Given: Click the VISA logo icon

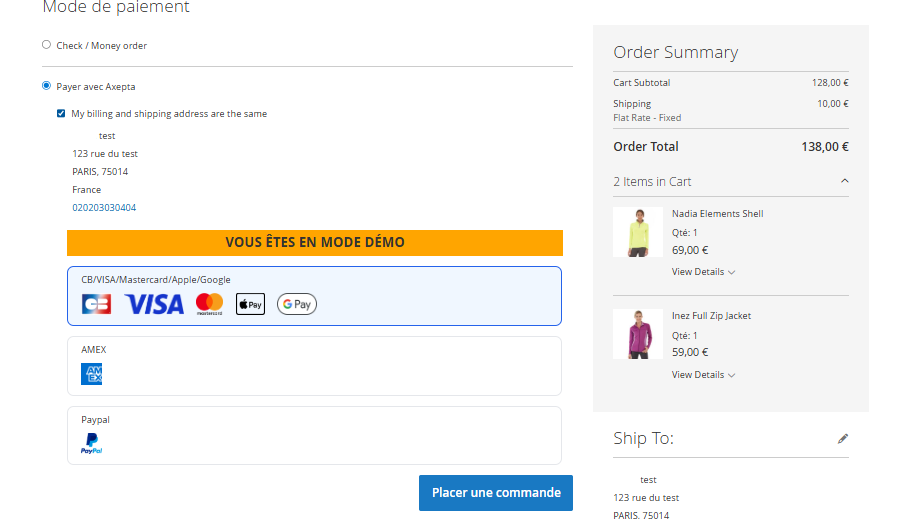Looking at the screenshot, I should [154, 304].
